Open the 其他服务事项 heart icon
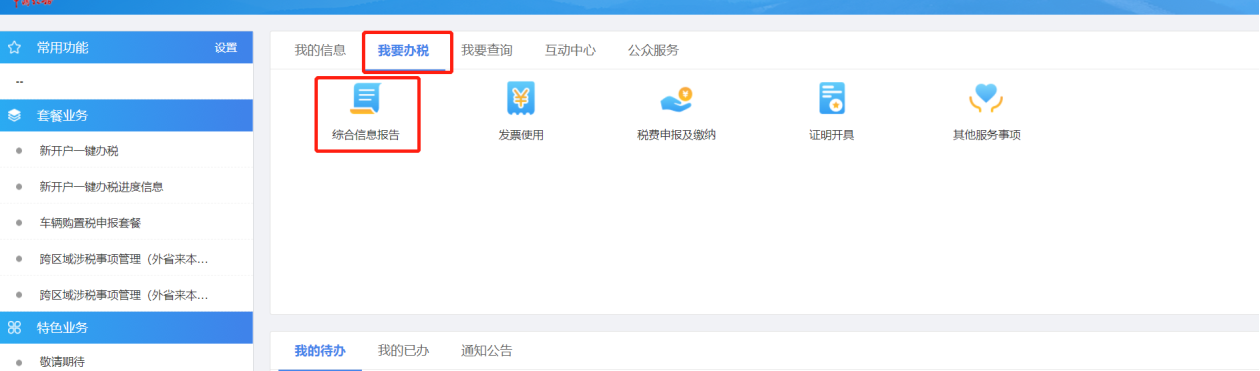The height and width of the screenshot is (371, 1260). click(x=986, y=98)
